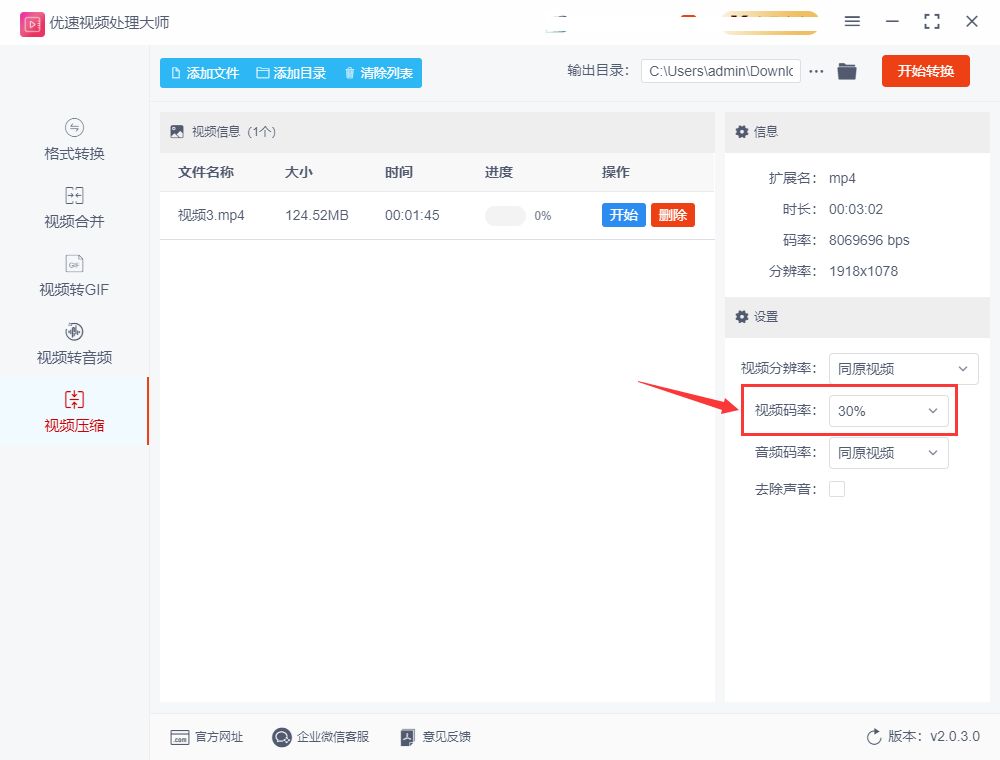Click the mp4 extension value

[x=842, y=179]
